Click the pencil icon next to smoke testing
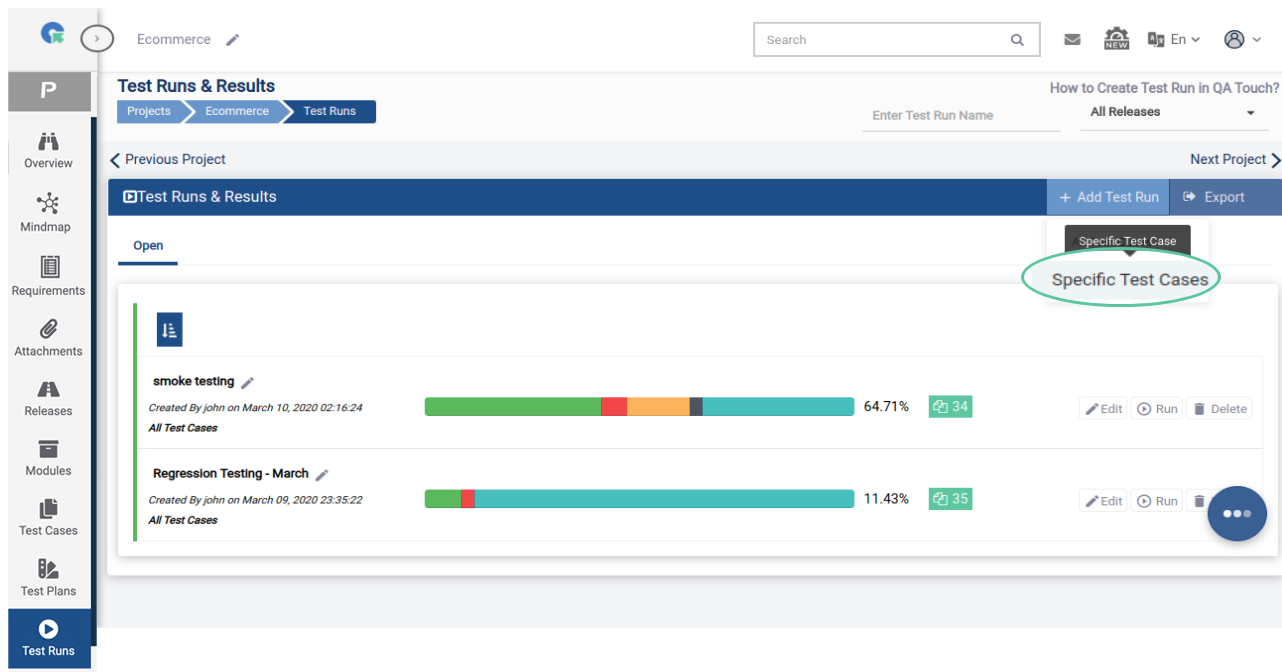The height and width of the screenshot is (672, 1282). [x=247, y=382]
